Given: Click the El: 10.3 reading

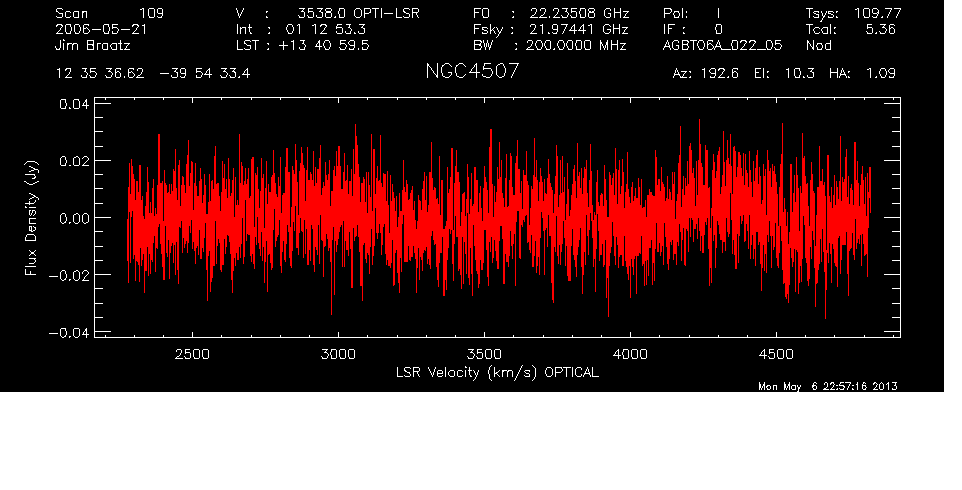Looking at the screenshot, I should 784,74.
